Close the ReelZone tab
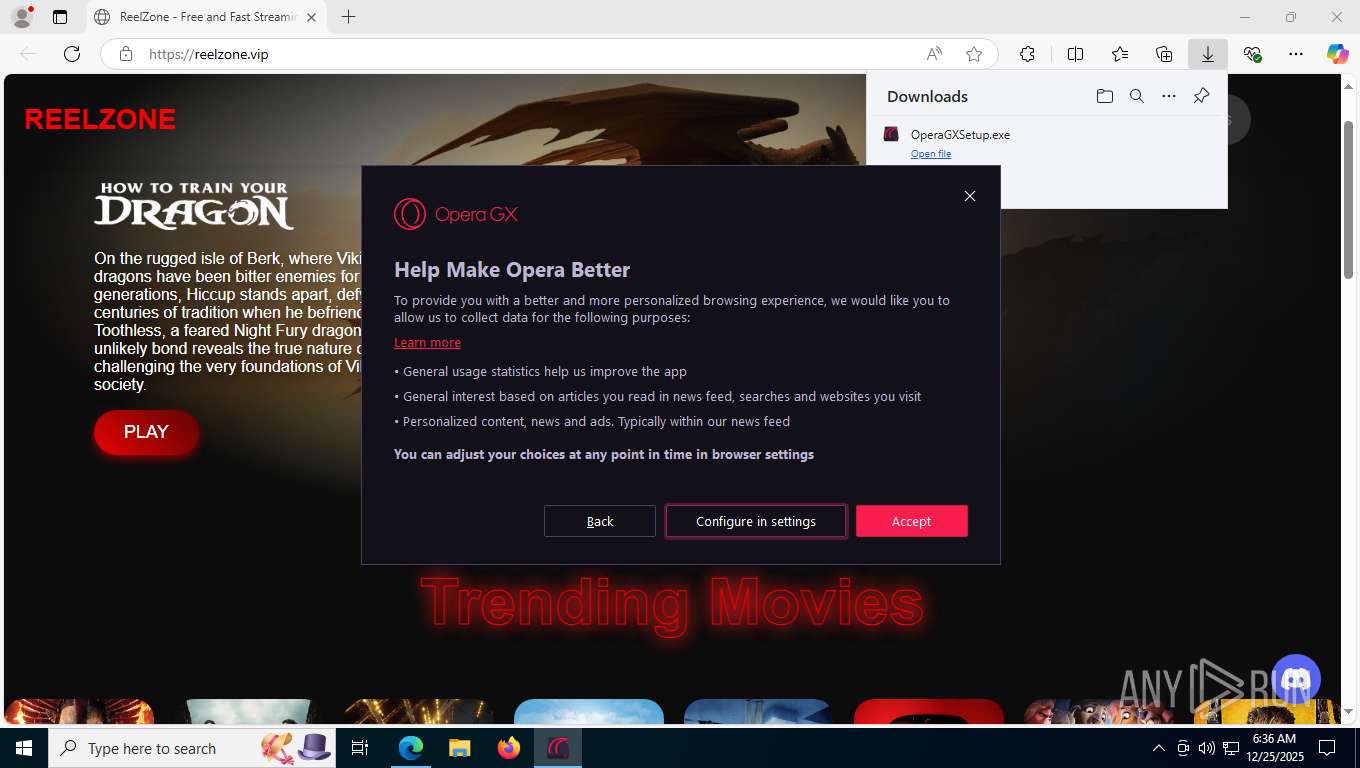The height and width of the screenshot is (768, 1360). point(311,17)
